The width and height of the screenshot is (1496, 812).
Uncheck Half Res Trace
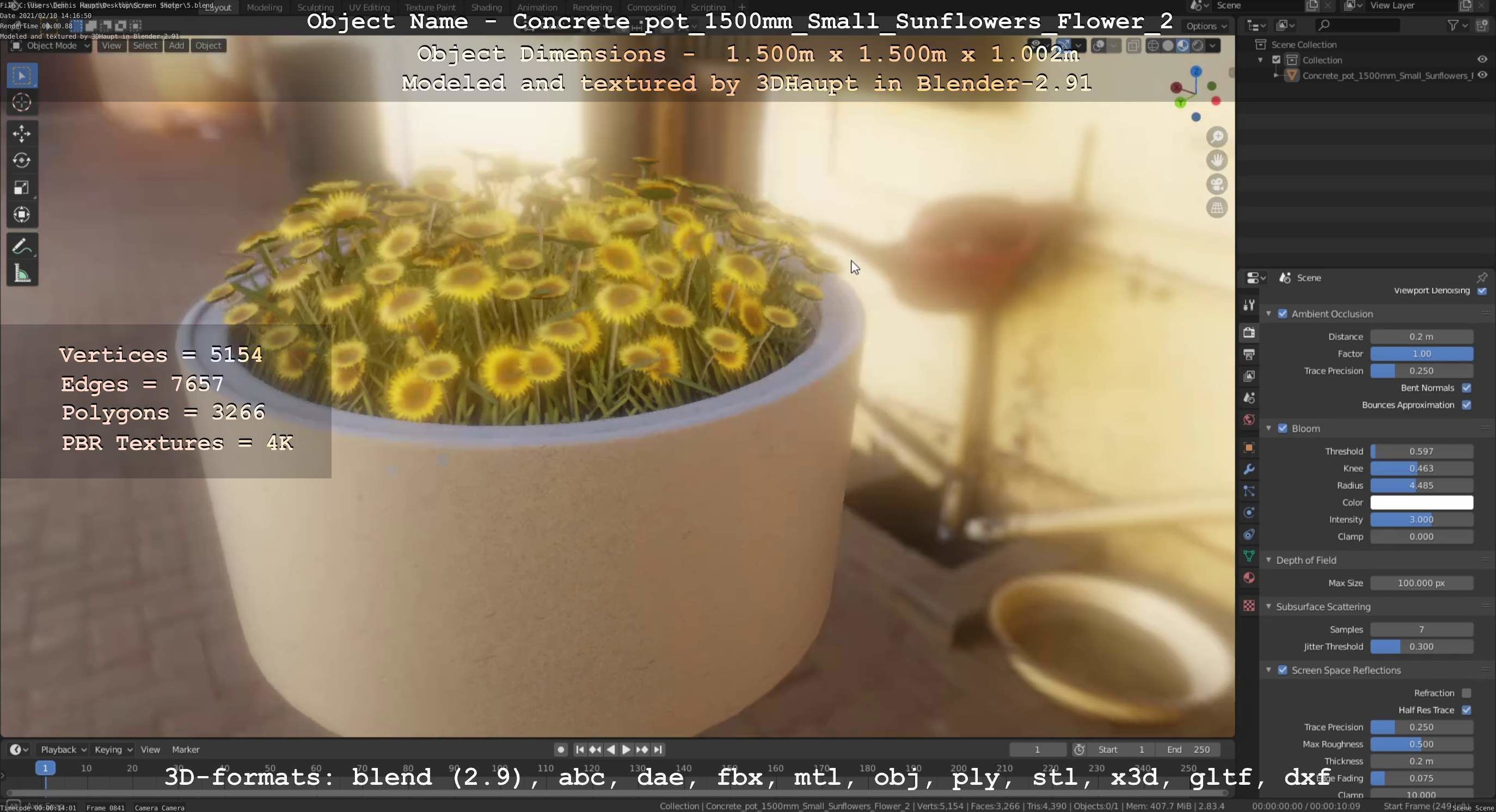coord(1467,710)
